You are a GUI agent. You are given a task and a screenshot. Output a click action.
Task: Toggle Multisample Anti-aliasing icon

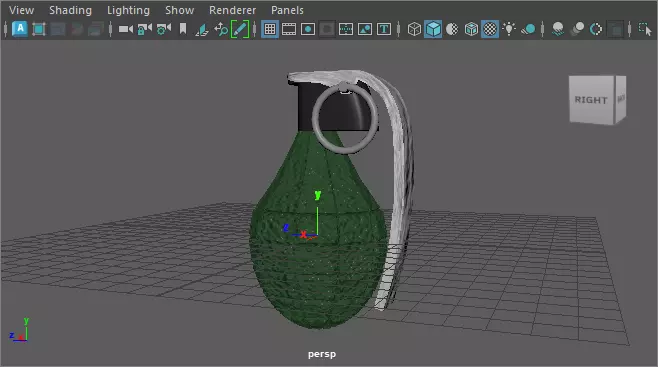tap(596, 29)
